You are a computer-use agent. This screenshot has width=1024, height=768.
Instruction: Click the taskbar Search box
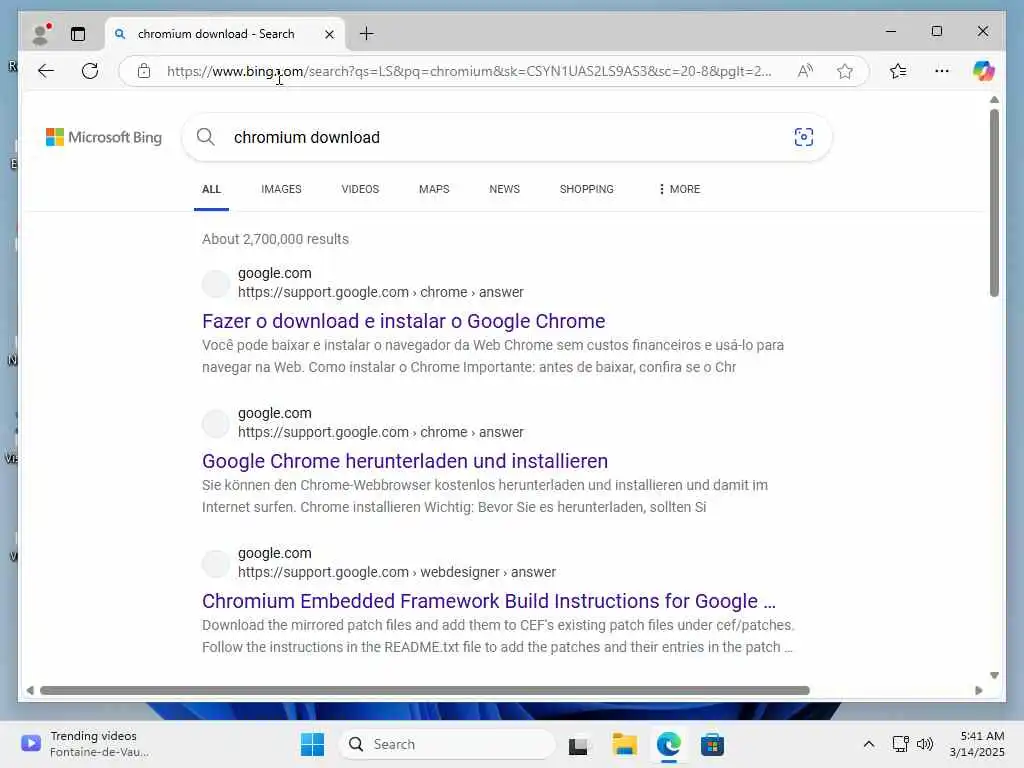coord(447,744)
